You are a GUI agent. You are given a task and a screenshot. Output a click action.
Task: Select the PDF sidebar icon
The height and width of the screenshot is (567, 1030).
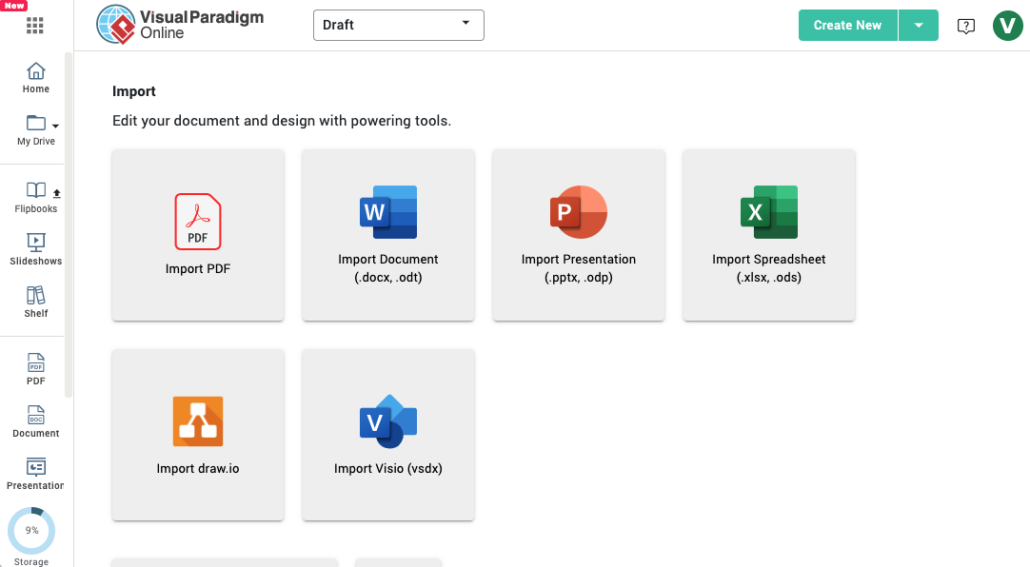[x=36, y=369]
